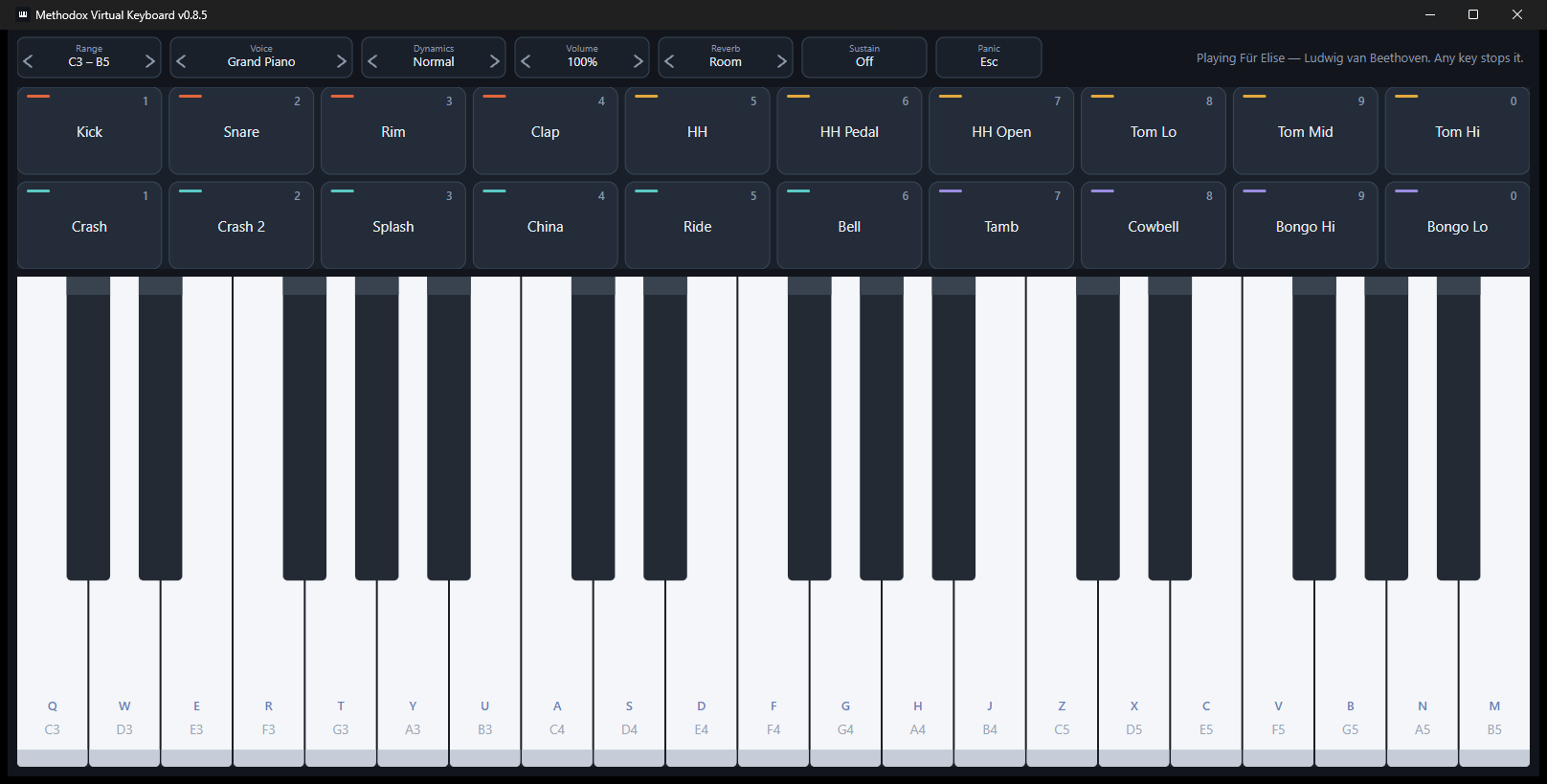The width and height of the screenshot is (1547, 784).
Task: Play the China cymbal pad
Action: coord(546,226)
